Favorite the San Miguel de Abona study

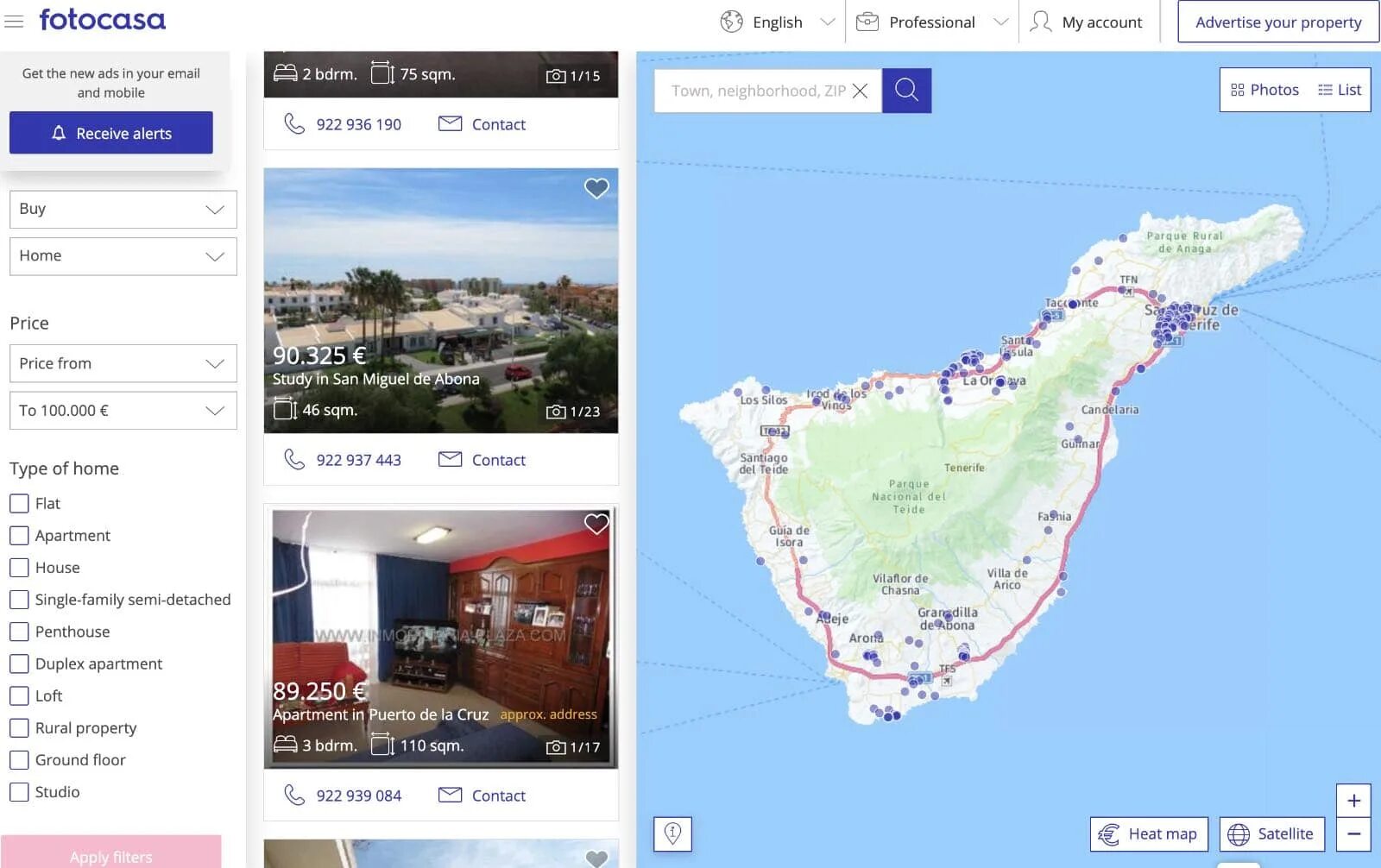(x=596, y=188)
